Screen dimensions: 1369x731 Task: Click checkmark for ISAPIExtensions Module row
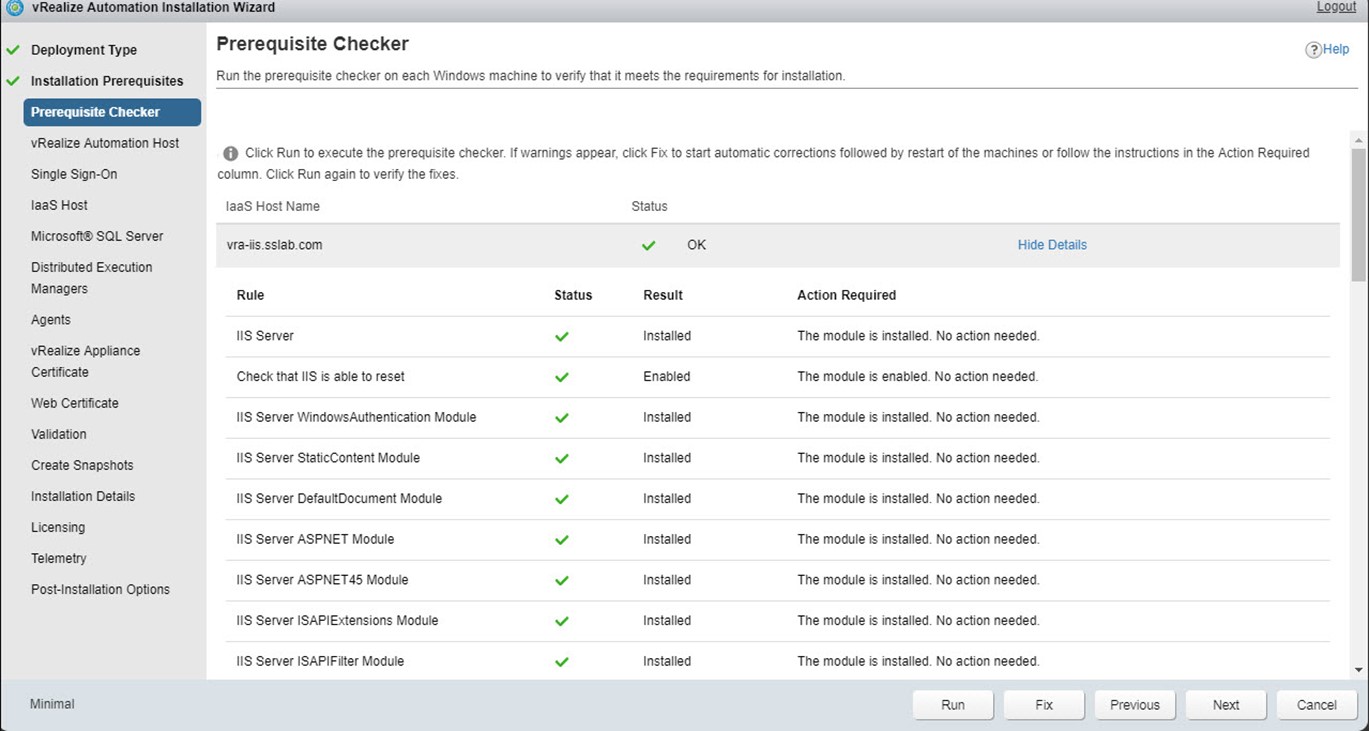click(x=562, y=621)
